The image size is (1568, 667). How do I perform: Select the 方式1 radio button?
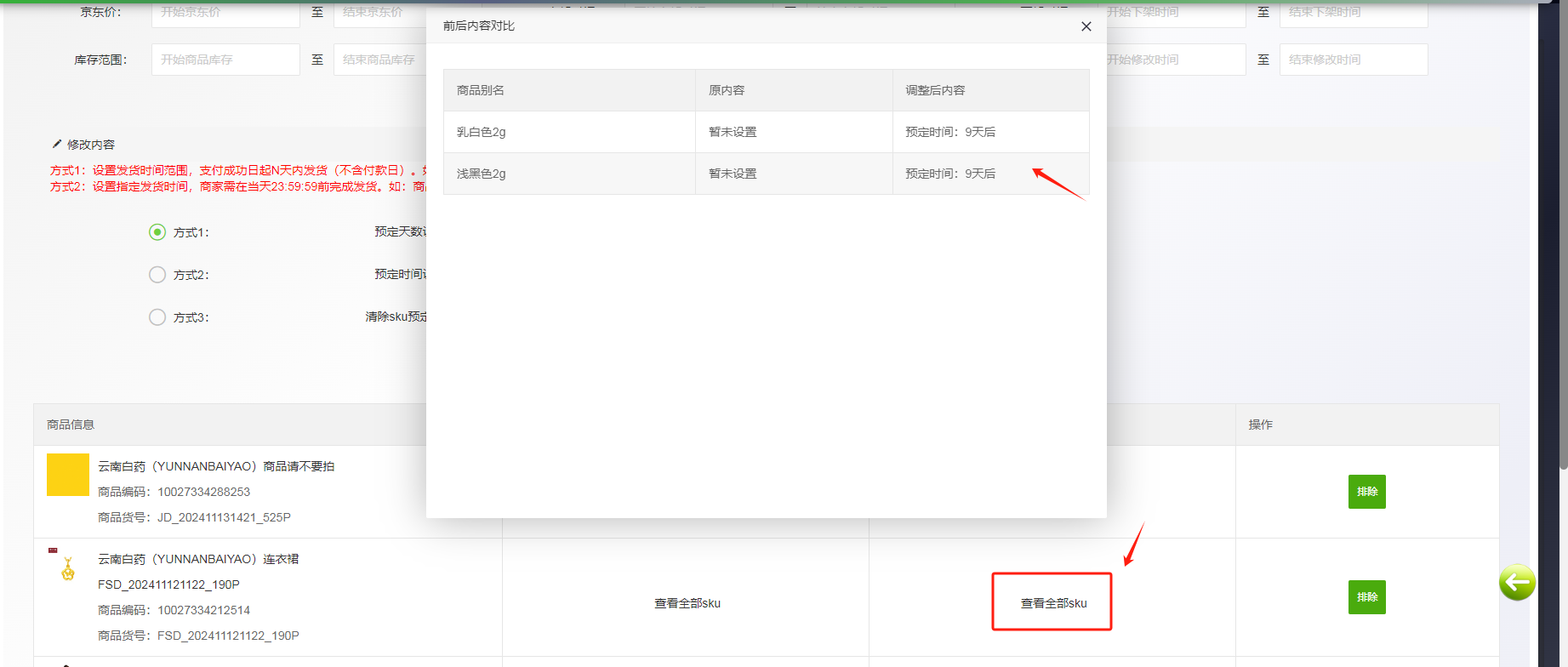click(x=157, y=232)
